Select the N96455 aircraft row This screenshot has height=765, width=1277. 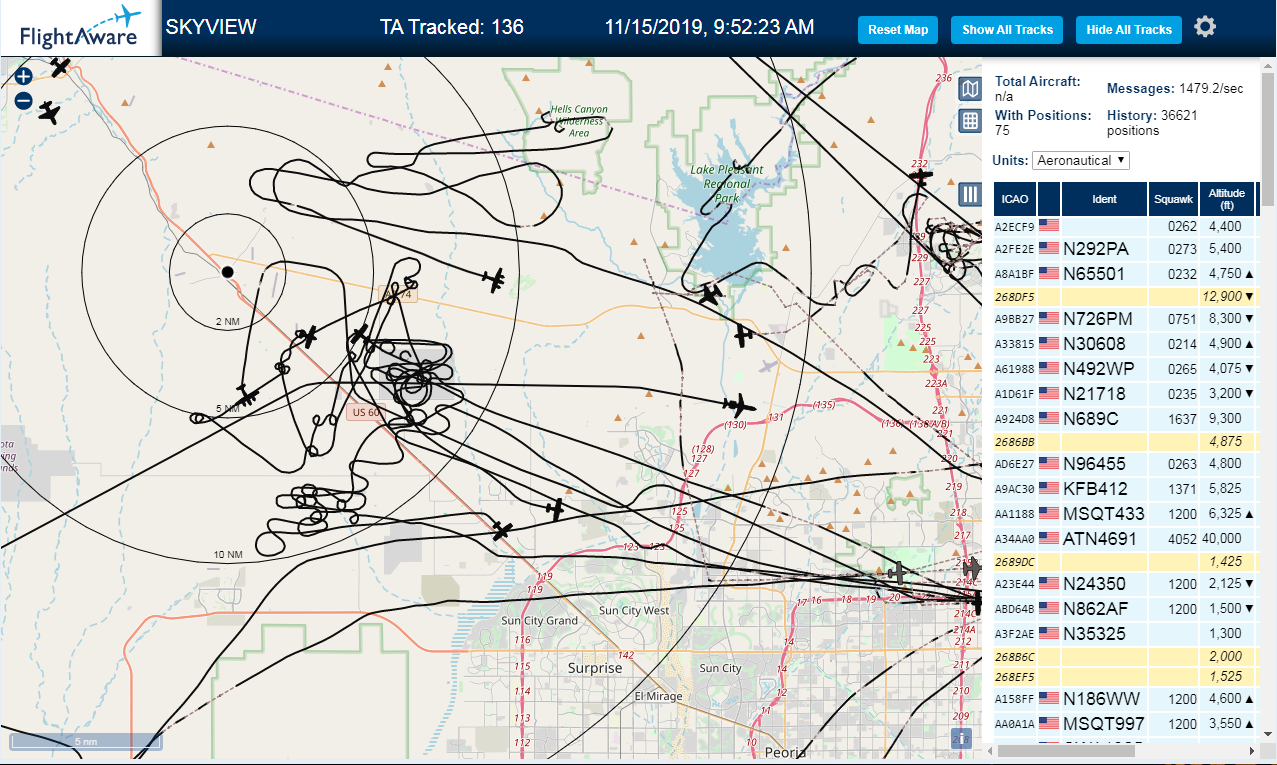pos(1125,464)
